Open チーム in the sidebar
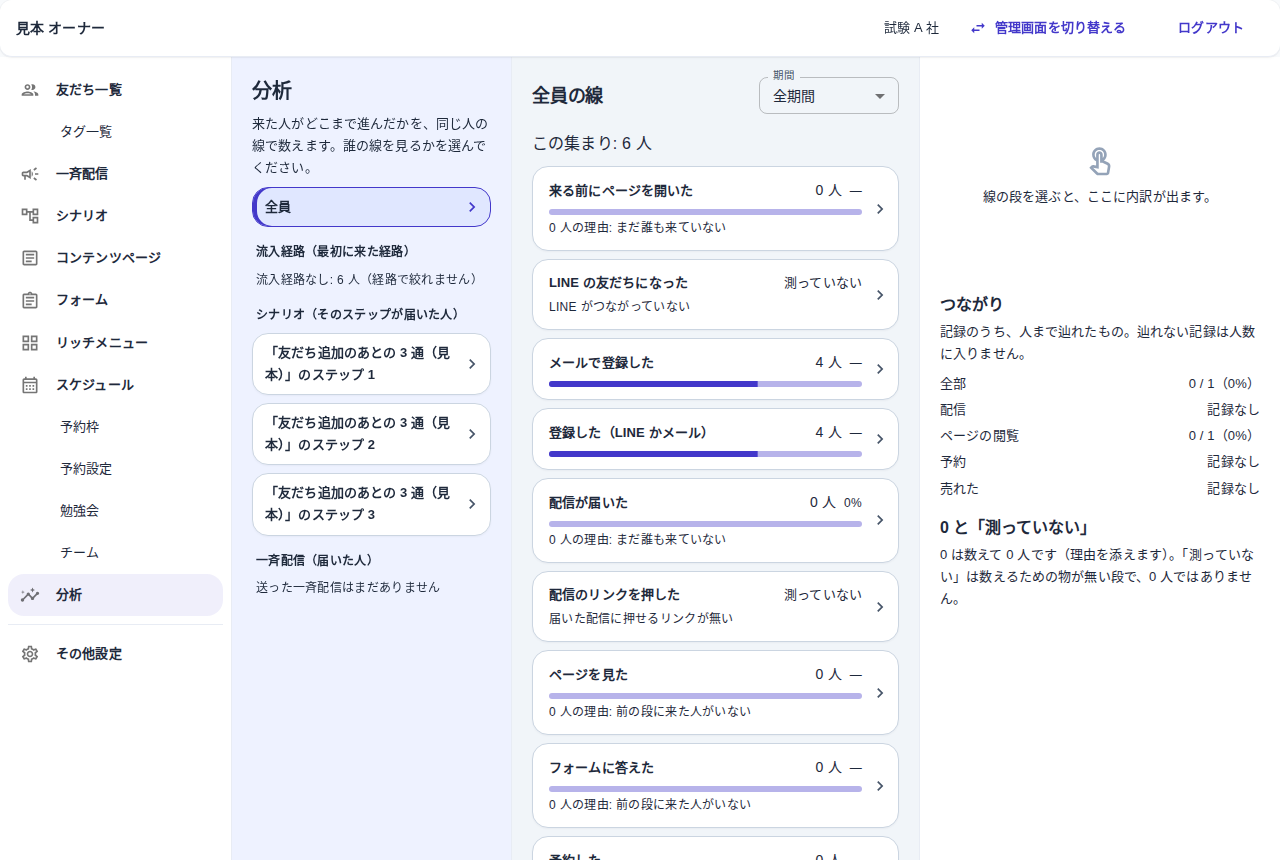The height and width of the screenshot is (860, 1280). coord(79,553)
